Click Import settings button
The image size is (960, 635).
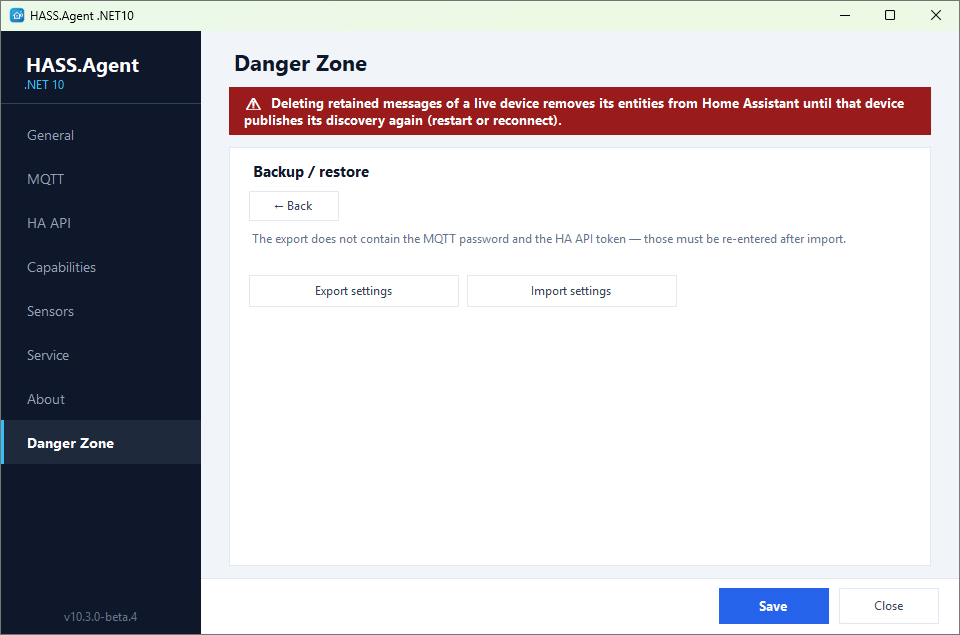point(572,291)
